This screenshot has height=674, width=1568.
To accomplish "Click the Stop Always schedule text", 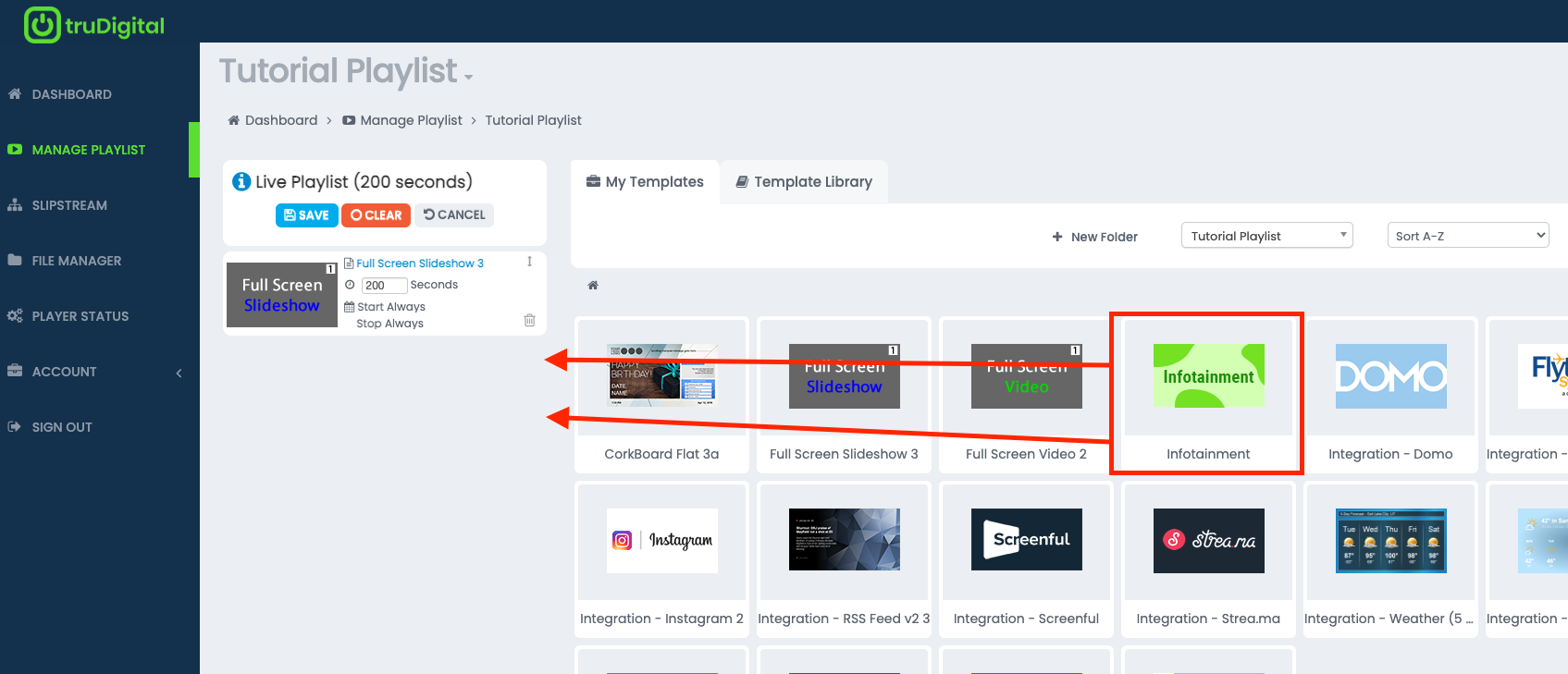I will tap(390, 324).
